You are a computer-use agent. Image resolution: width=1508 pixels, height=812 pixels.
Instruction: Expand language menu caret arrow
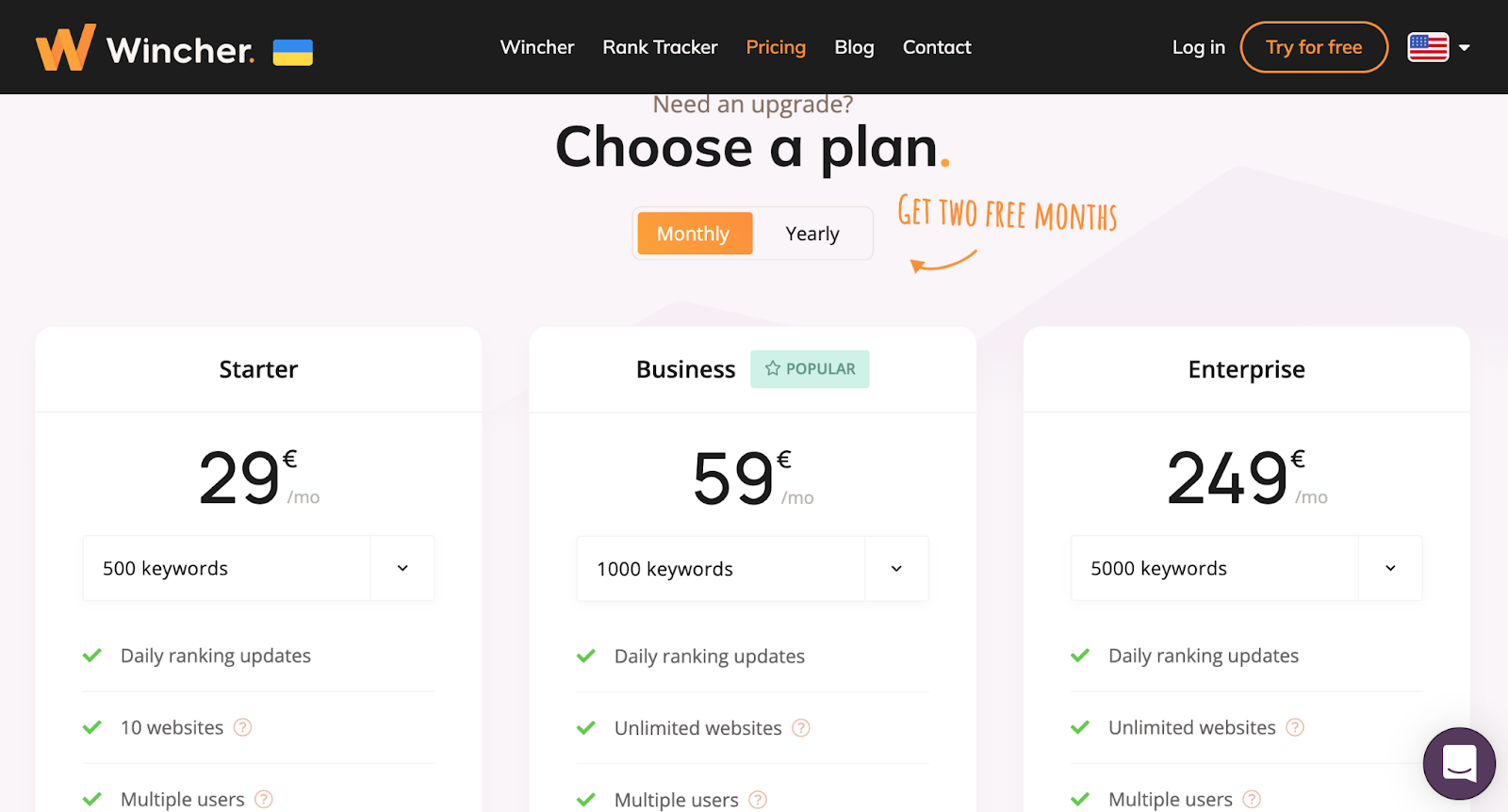[1464, 47]
